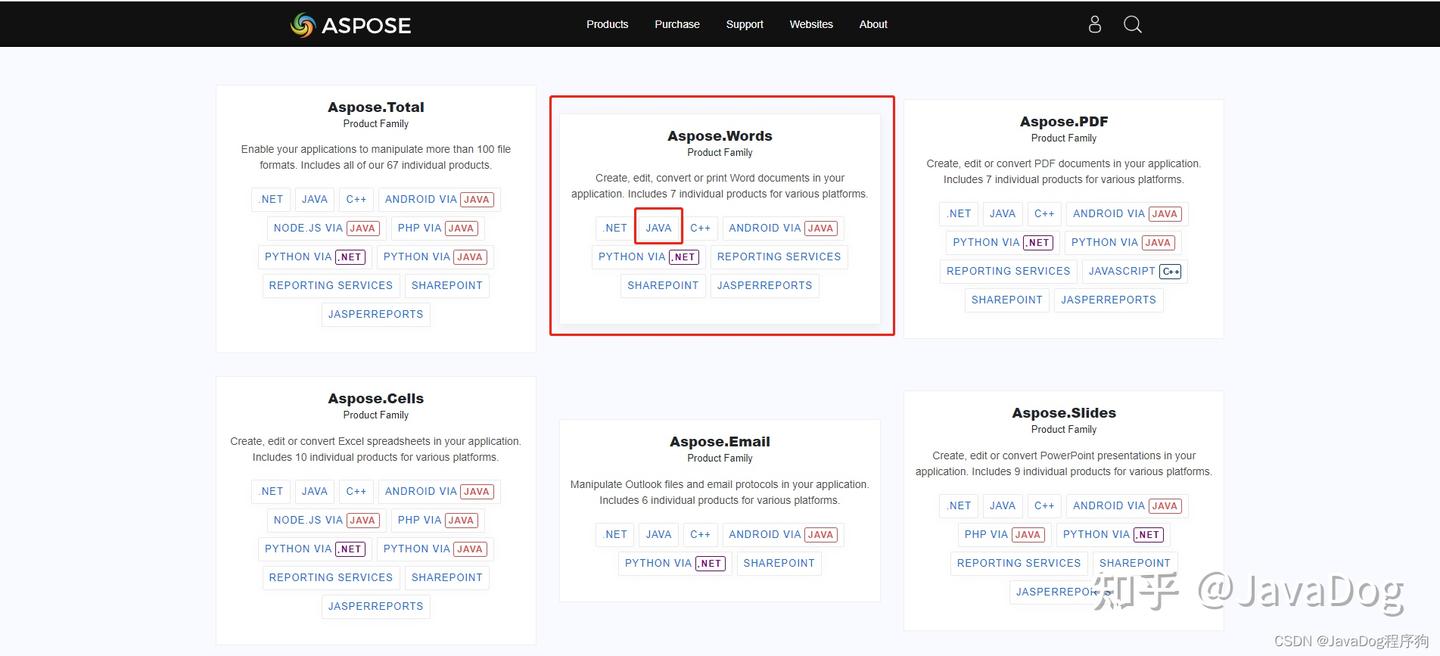Open the user account icon
The image size is (1440, 656).
(x=1094, y=24)
